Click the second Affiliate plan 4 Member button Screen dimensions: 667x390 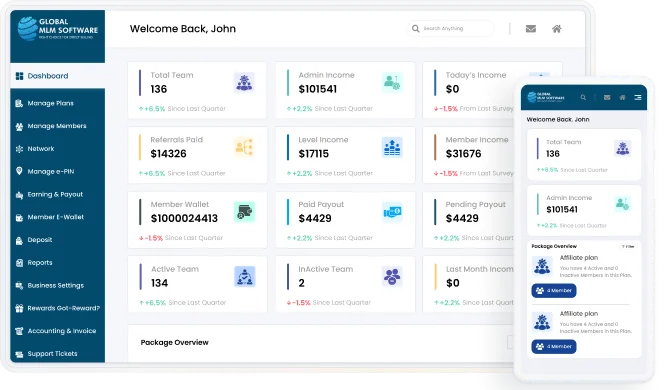click(554, 347)
